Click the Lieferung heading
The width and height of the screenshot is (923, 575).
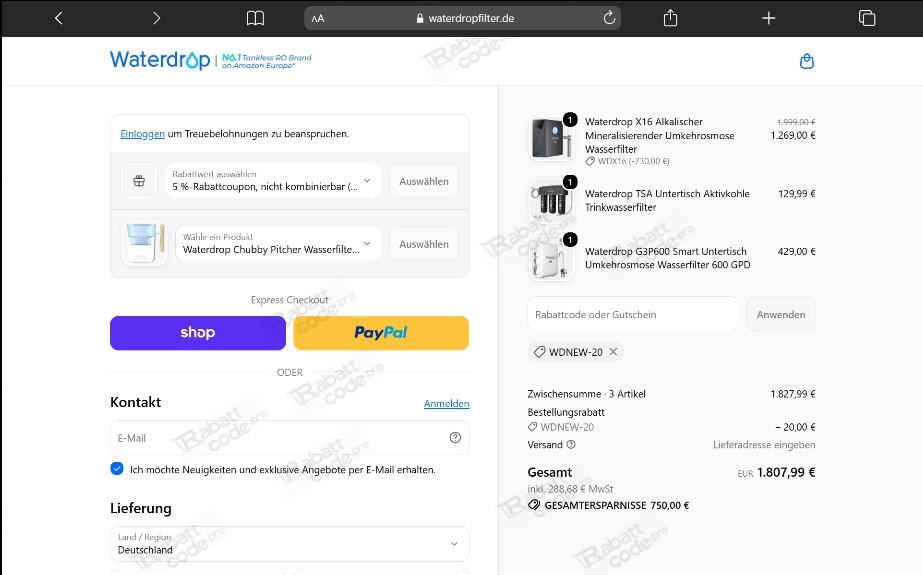(x=141, y=508)
